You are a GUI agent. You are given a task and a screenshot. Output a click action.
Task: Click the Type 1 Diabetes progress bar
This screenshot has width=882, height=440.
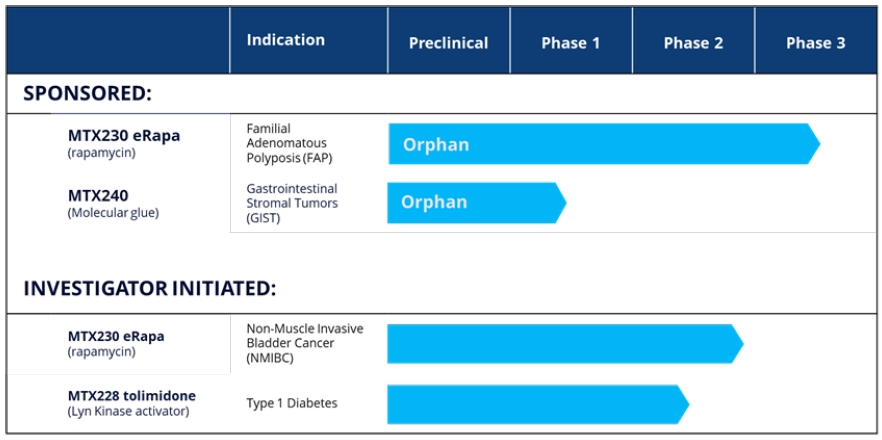tap(536, 404)
